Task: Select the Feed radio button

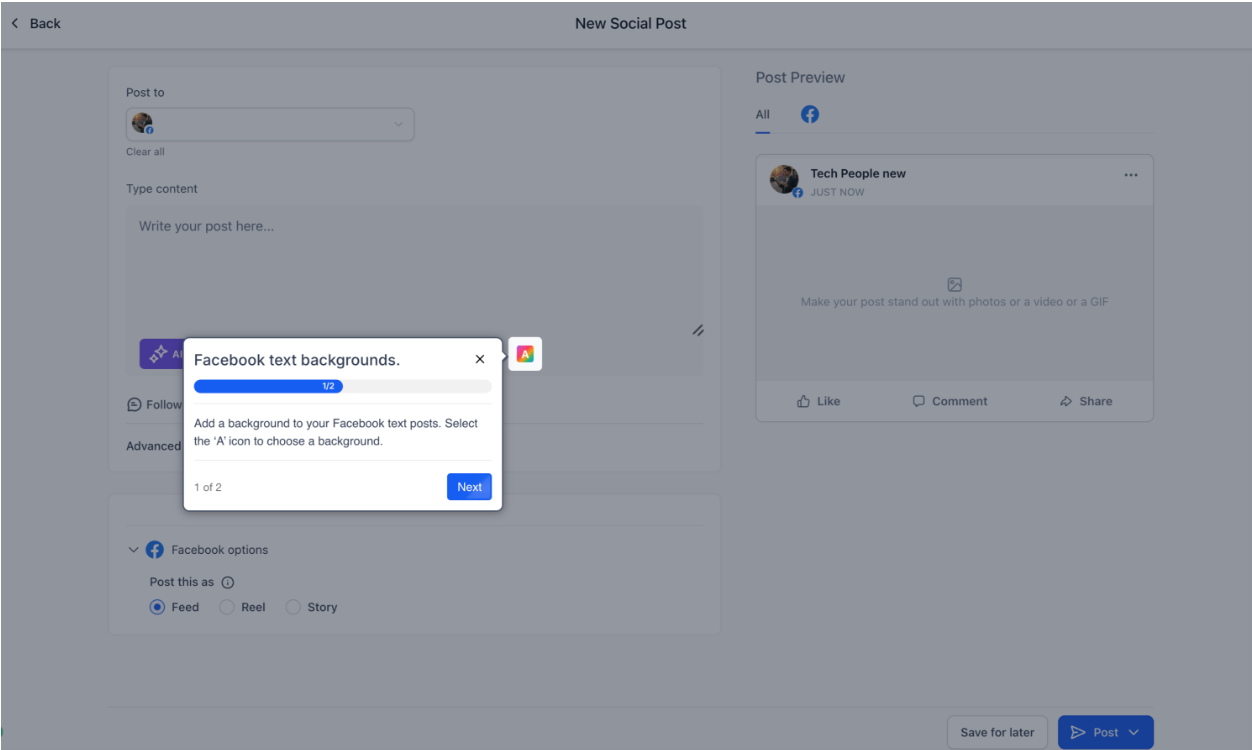Action: (x=157, y=607)
